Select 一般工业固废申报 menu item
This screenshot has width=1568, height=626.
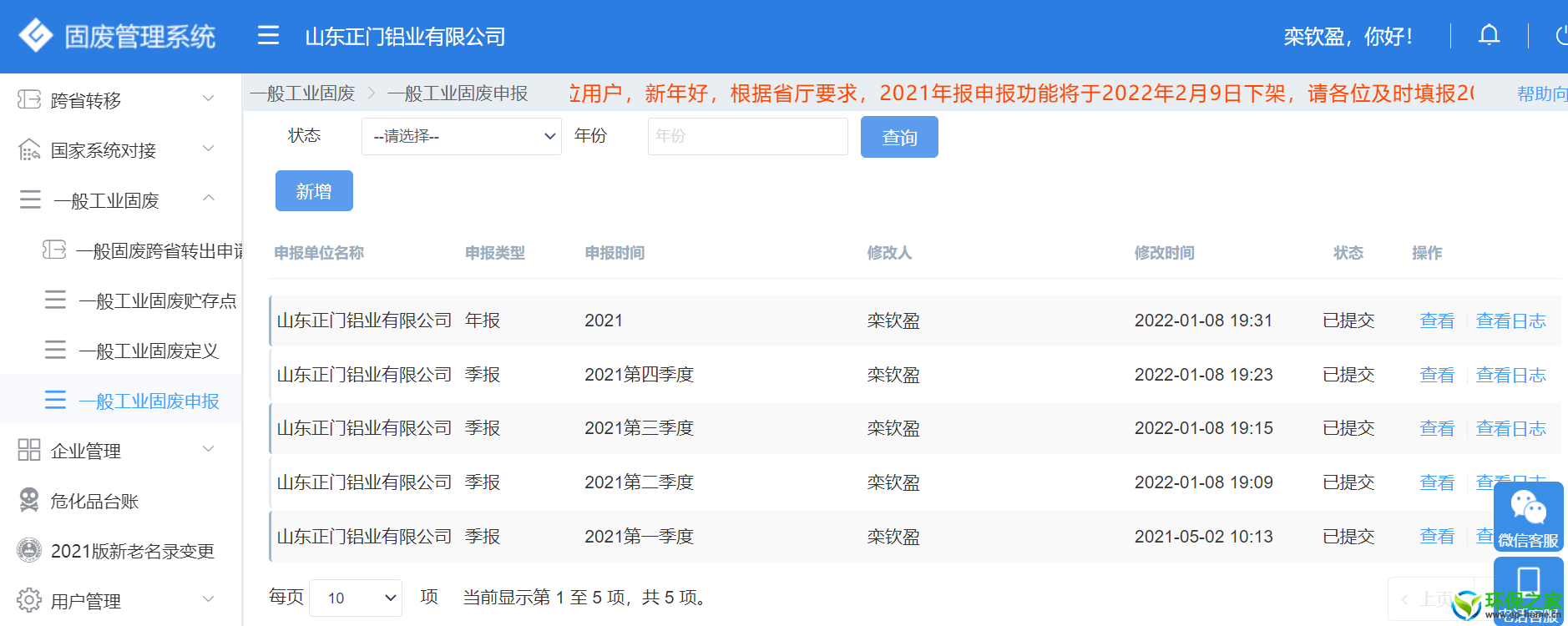click(149, 401)
